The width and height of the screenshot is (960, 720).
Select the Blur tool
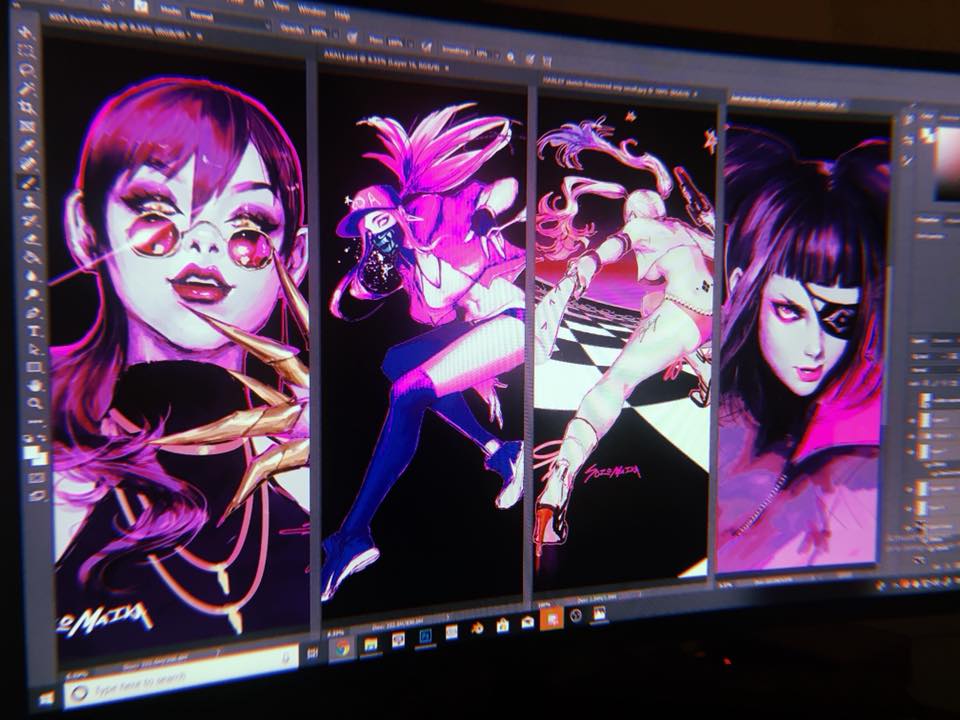tap(32, 276)
